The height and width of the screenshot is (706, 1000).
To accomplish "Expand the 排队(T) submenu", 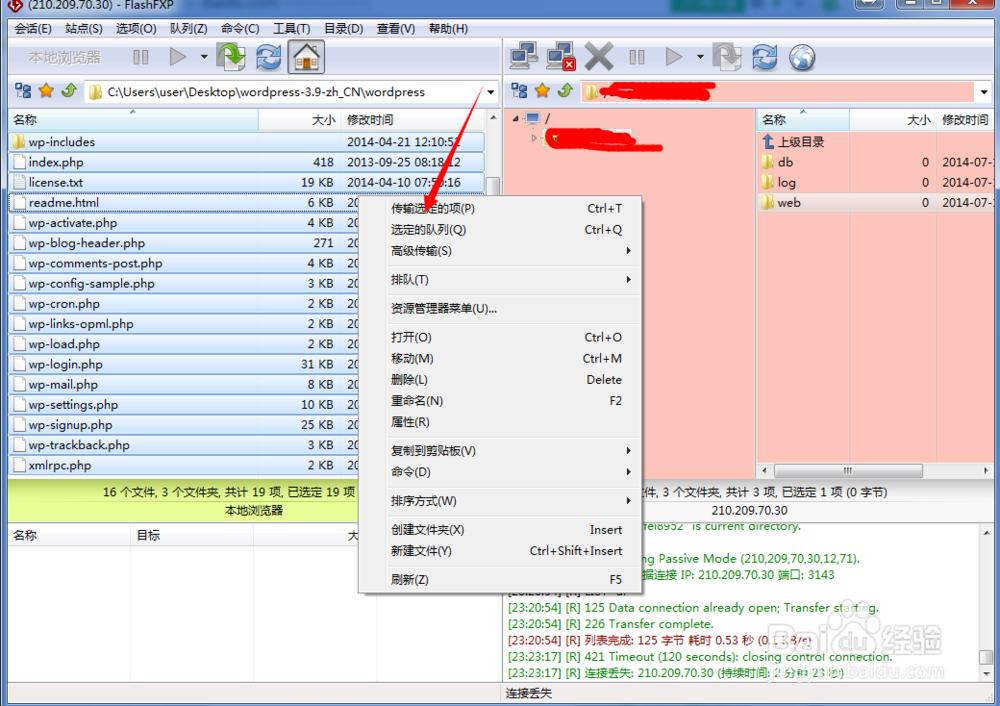I will (501, 279).
